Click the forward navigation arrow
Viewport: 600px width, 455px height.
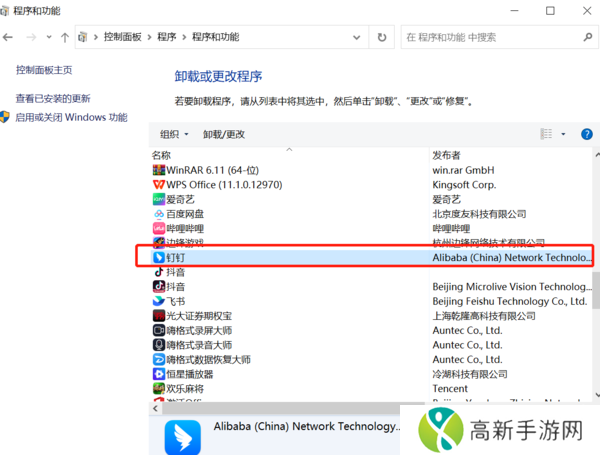pyautogui.click(x=31, y=37)
